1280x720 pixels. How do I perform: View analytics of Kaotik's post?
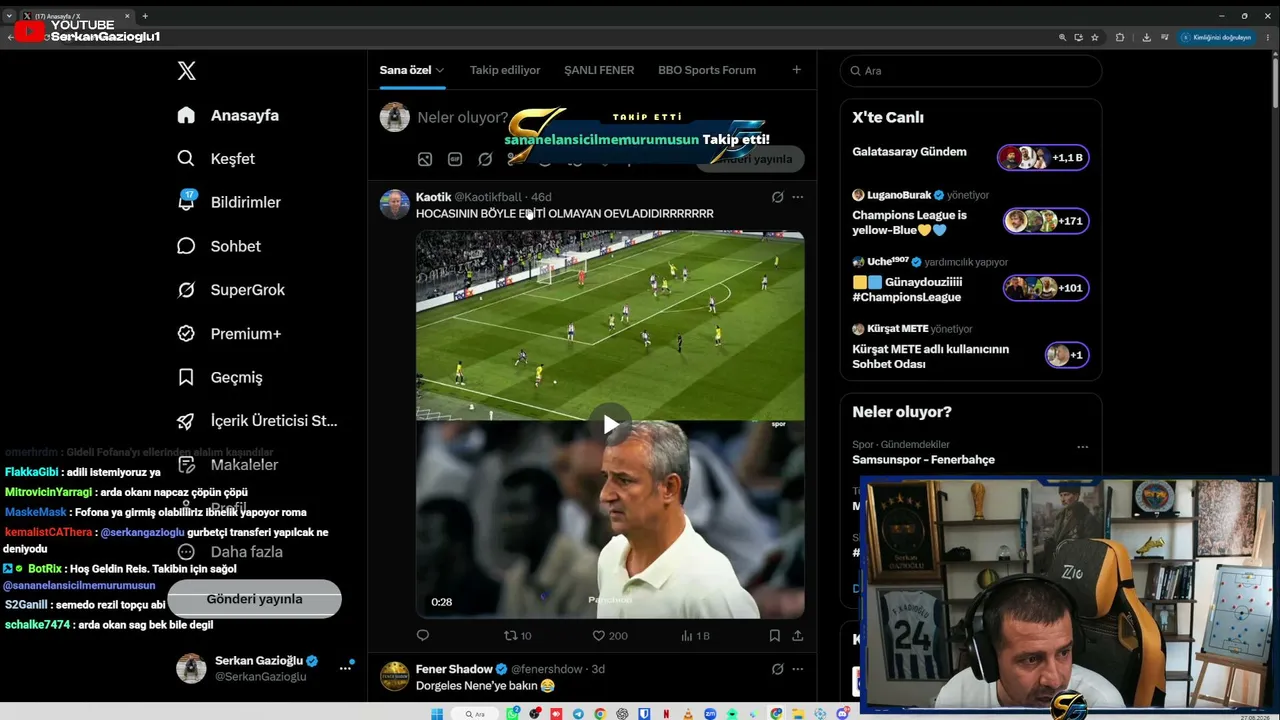tap(695, 635)
